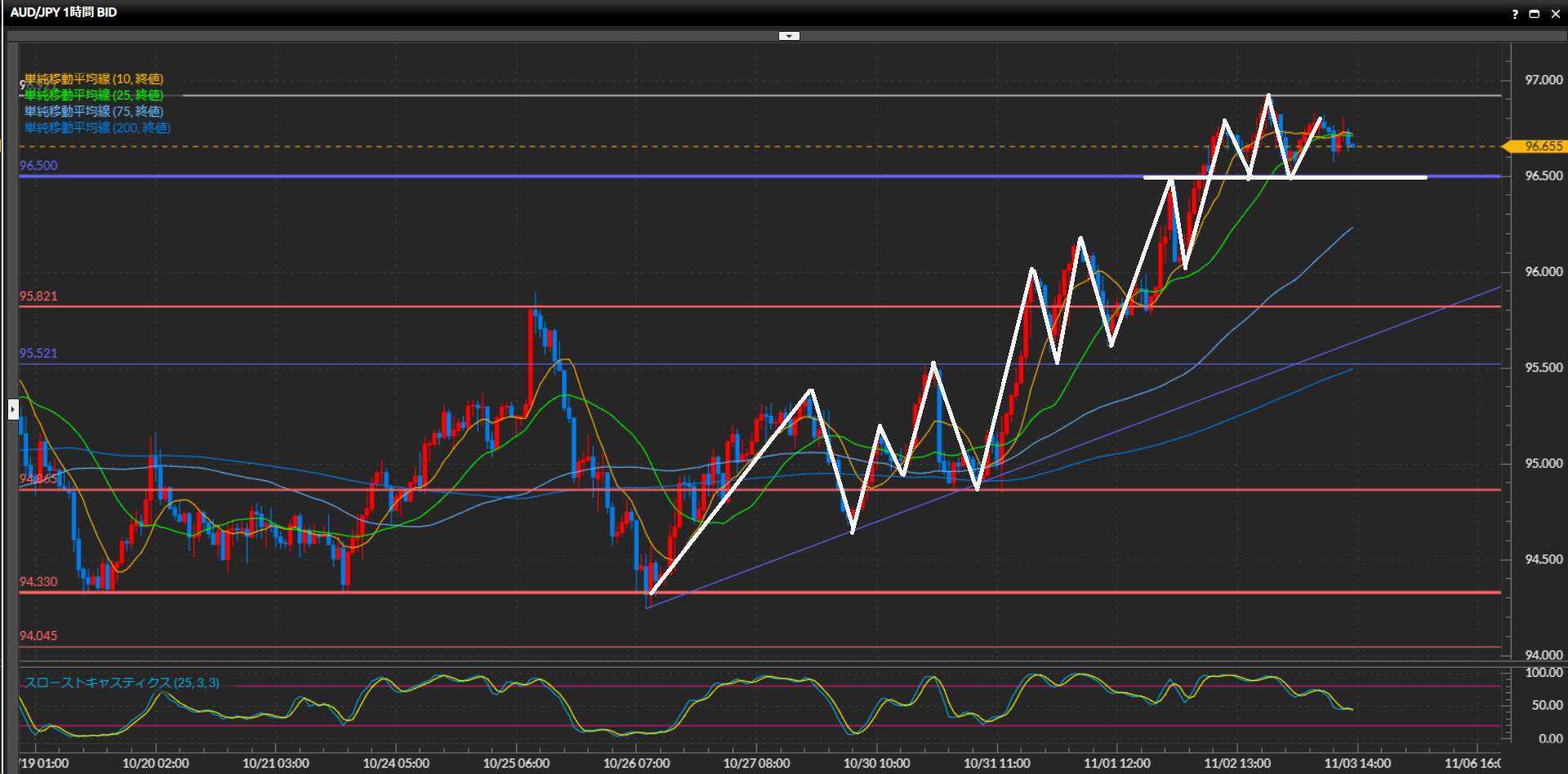
Task: Select the 95.821 resistance line label
Action: coord(38,296)
